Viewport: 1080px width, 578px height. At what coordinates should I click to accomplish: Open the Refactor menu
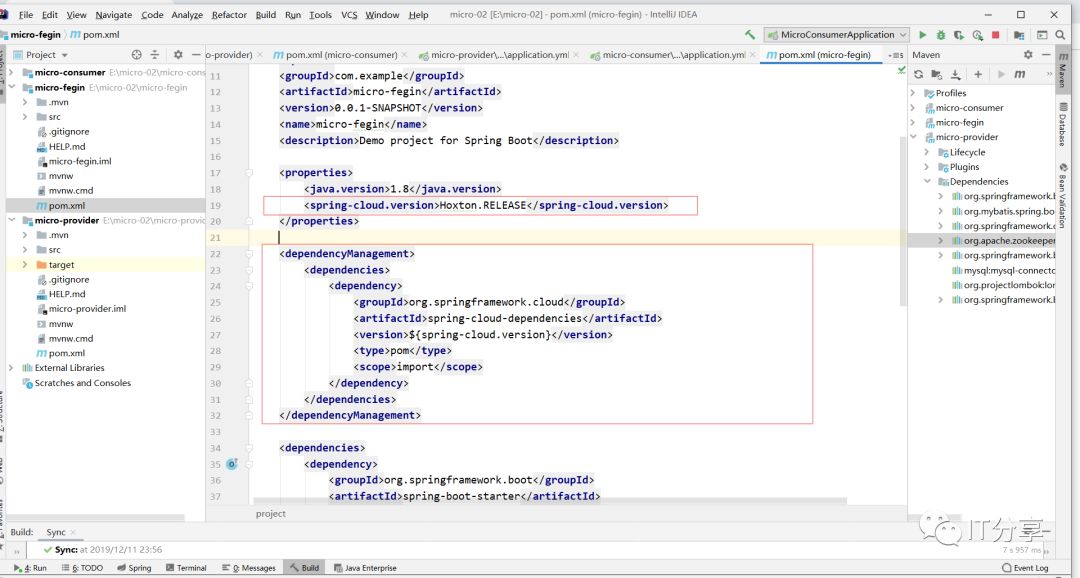click(x=229, y=14)
